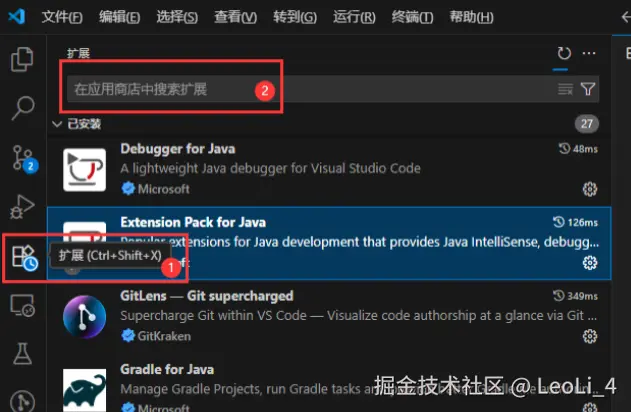Screen dimensions: 631x412
Task: Select Gradle for Java extension title
Action: coord(167,369)
